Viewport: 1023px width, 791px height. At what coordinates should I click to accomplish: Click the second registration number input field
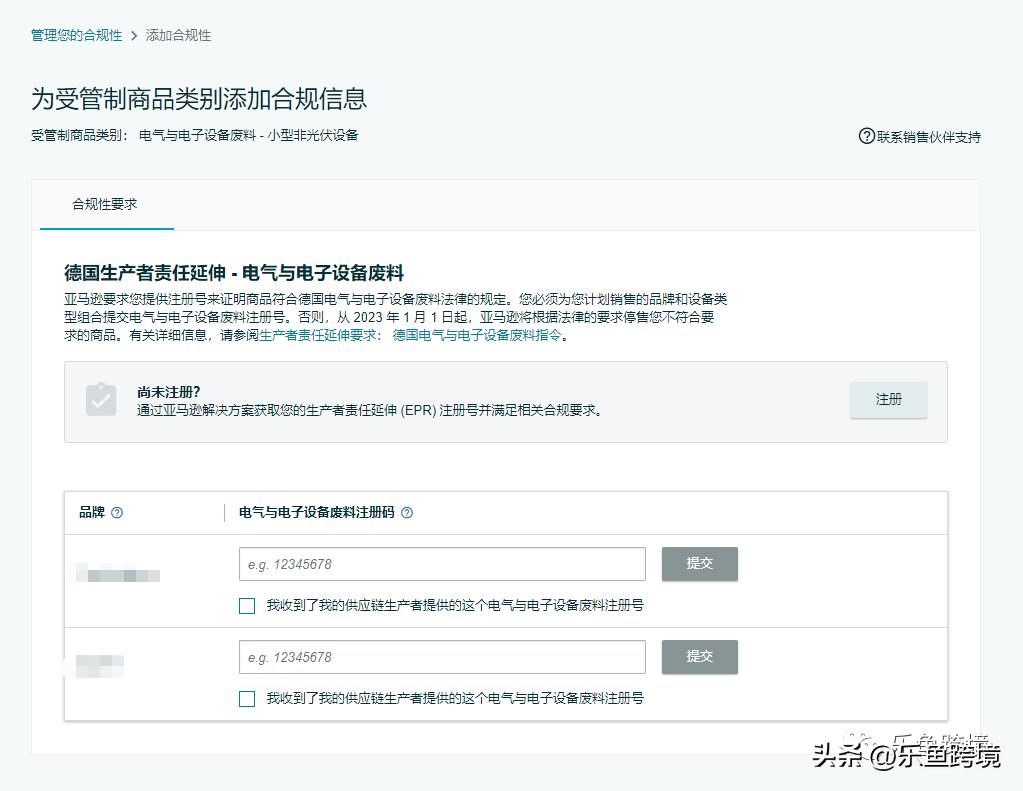pos(442,657)
